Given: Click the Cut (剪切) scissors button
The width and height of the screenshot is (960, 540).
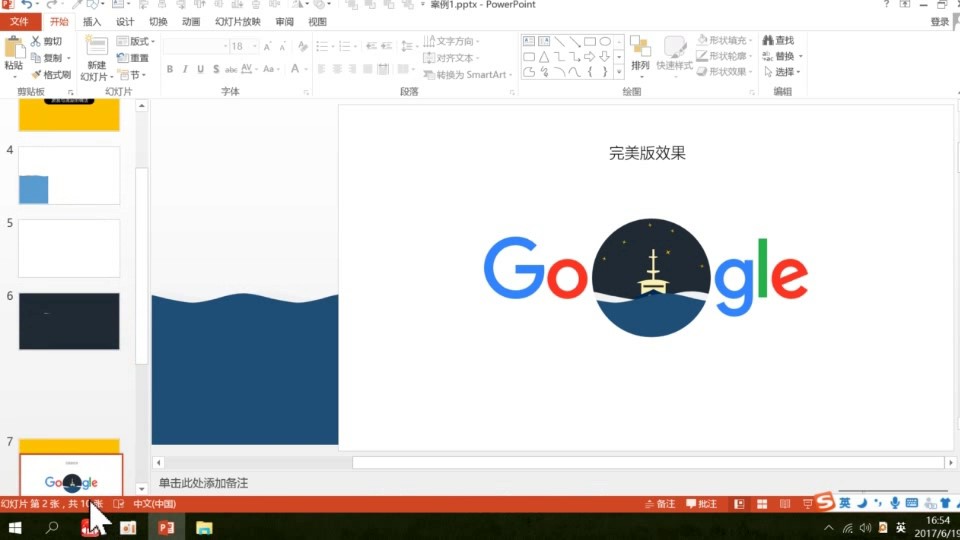Looking at the screenshot, I should 47,41.
